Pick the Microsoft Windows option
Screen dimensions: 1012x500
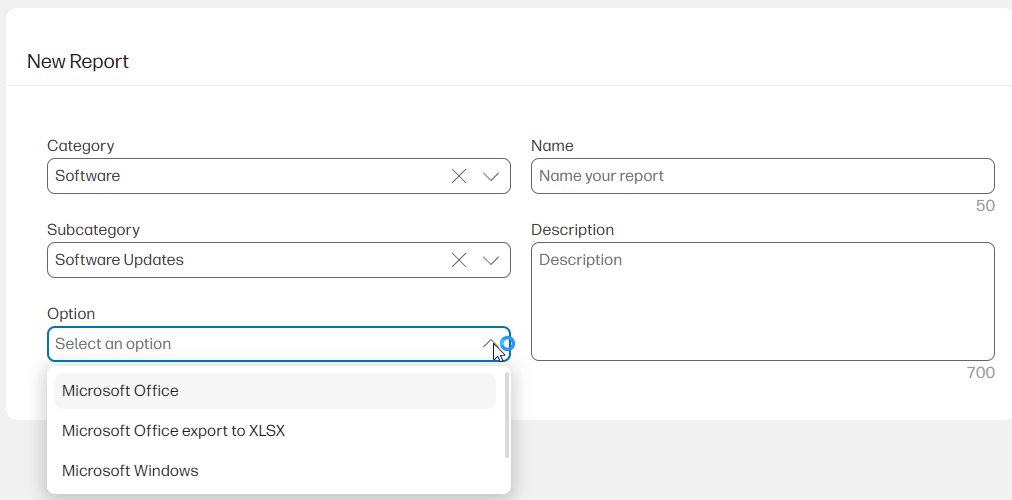pyautogui.click(x=130, y=471)
